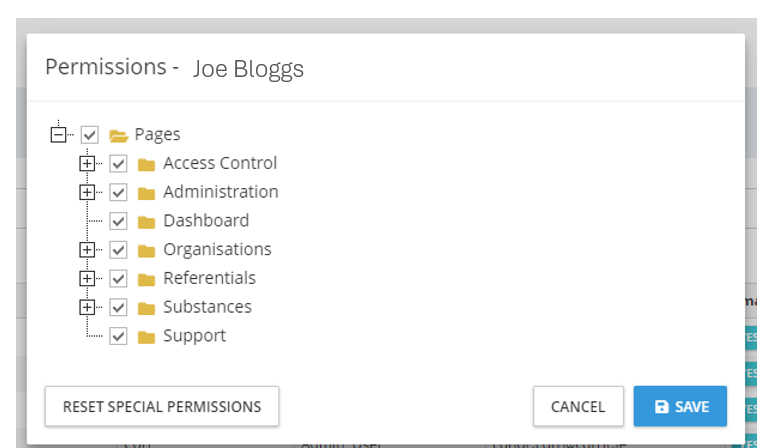Toggle the Administration permission checkbox
772x448 pixels.
[x=119, y=192]
